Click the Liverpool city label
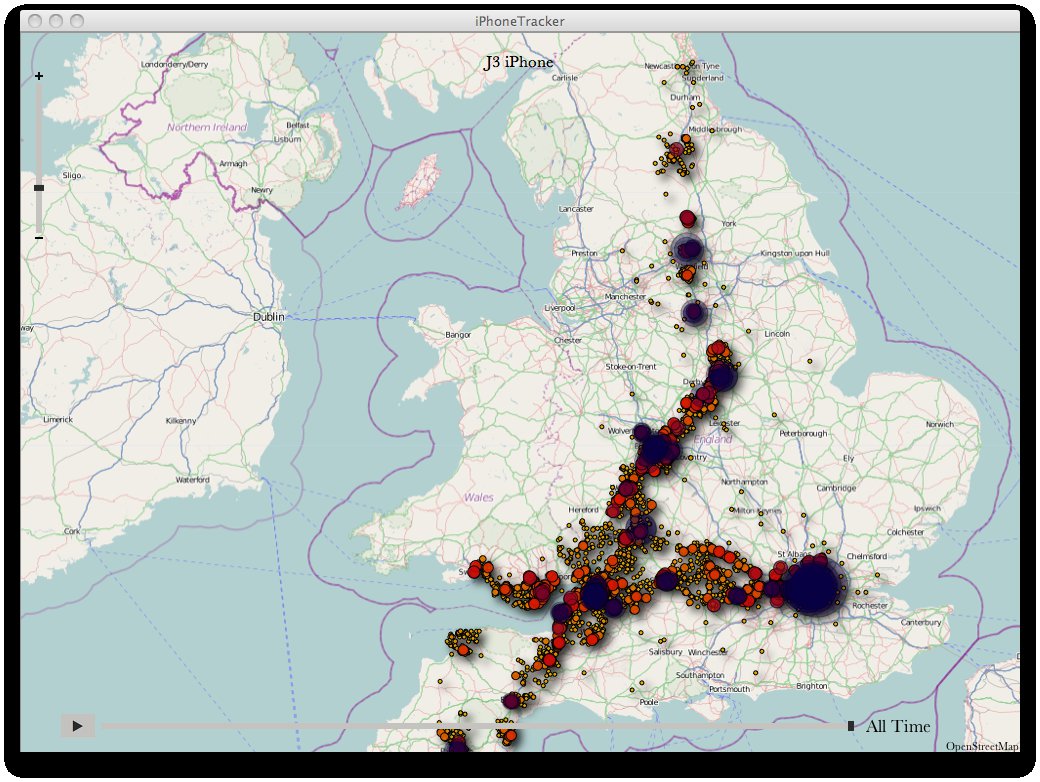Viewport: 1040px width, 782px height. pos(560,308)
